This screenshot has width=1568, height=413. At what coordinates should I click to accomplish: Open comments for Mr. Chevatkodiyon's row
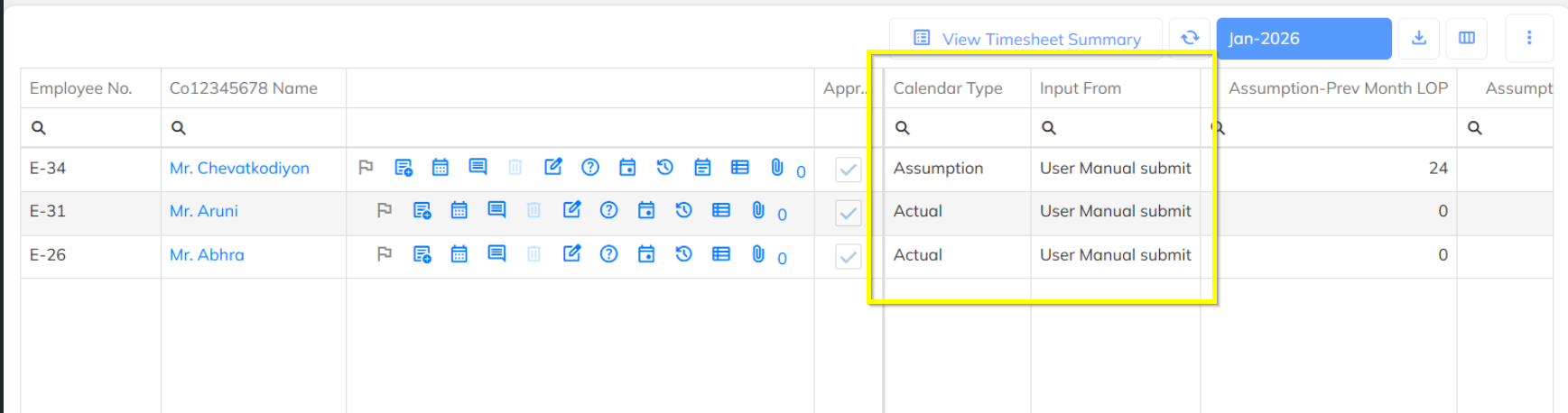point(478,167)
